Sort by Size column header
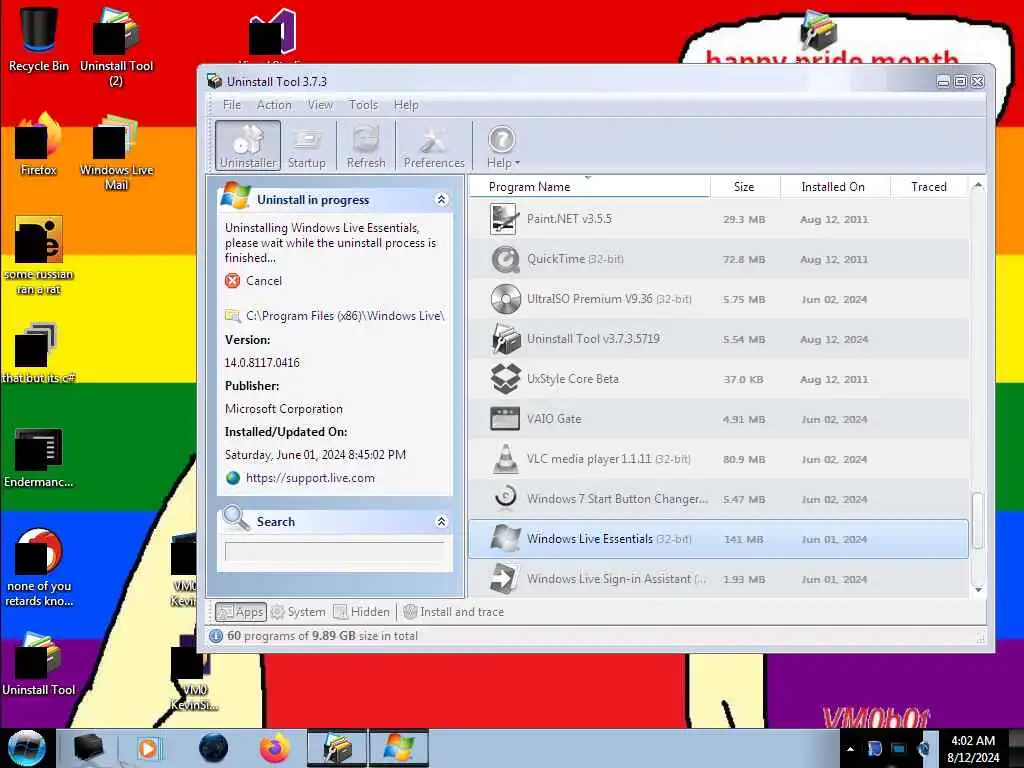 pos(744,187)
